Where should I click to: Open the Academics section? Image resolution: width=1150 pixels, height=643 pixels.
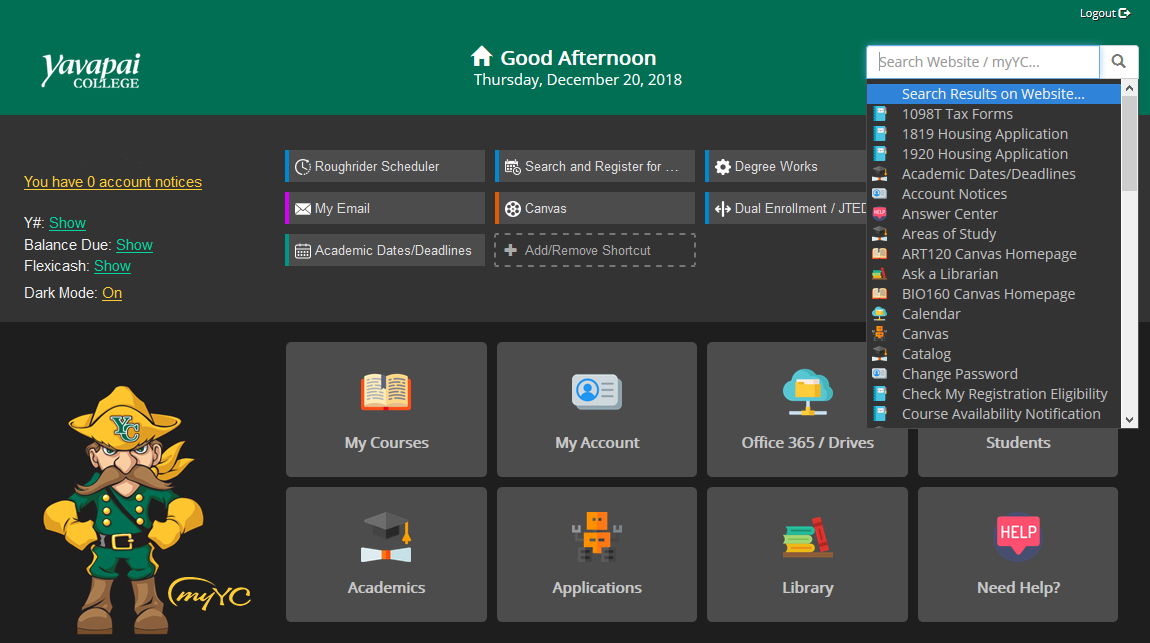click(x=386, y=554)
